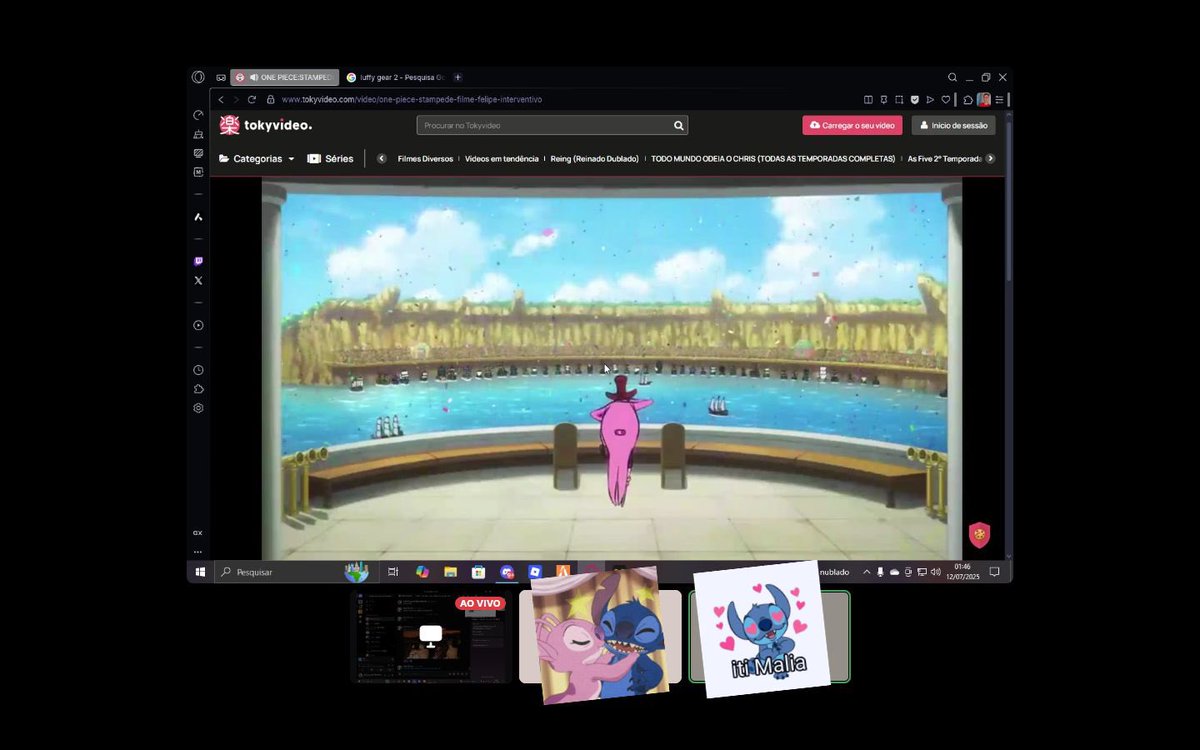Open History clock icon in sidebar
Viewport: 1200px width, 750px height.
tap(198, 370)
